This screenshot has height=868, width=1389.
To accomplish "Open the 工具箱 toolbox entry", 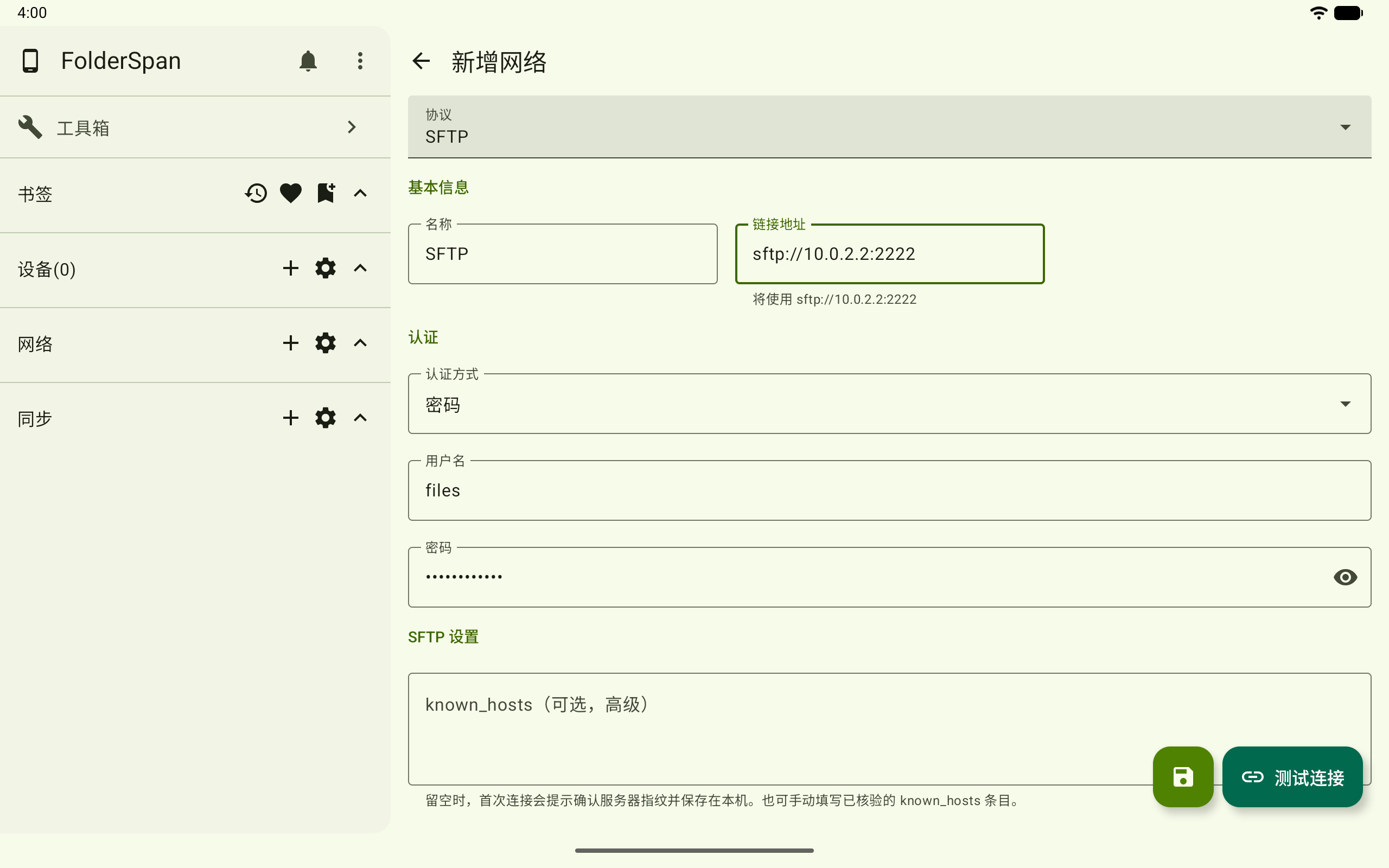I will pyautogui.click(x=195, y=127).
